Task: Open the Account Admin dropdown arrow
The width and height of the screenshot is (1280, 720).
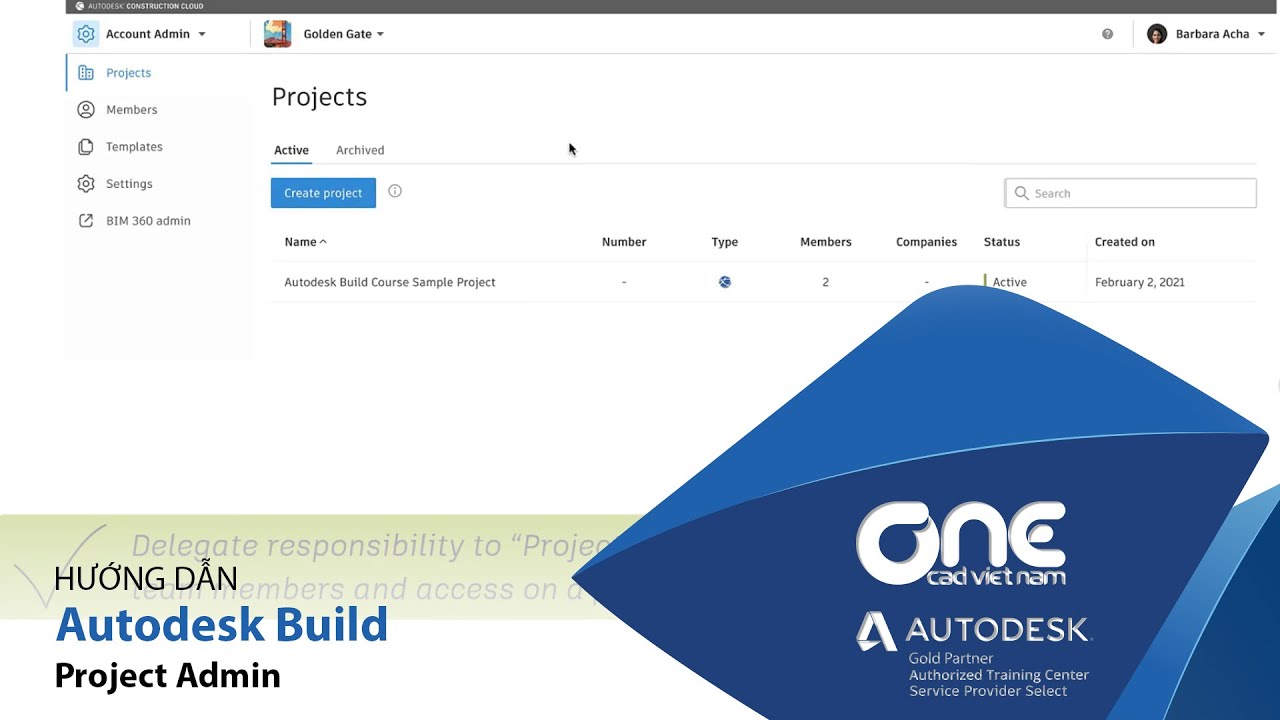Action: point(202,34)
